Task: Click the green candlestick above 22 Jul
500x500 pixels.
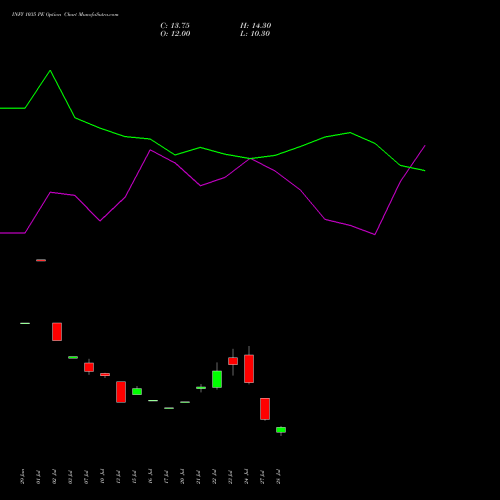Action: (x=217, y=379)
